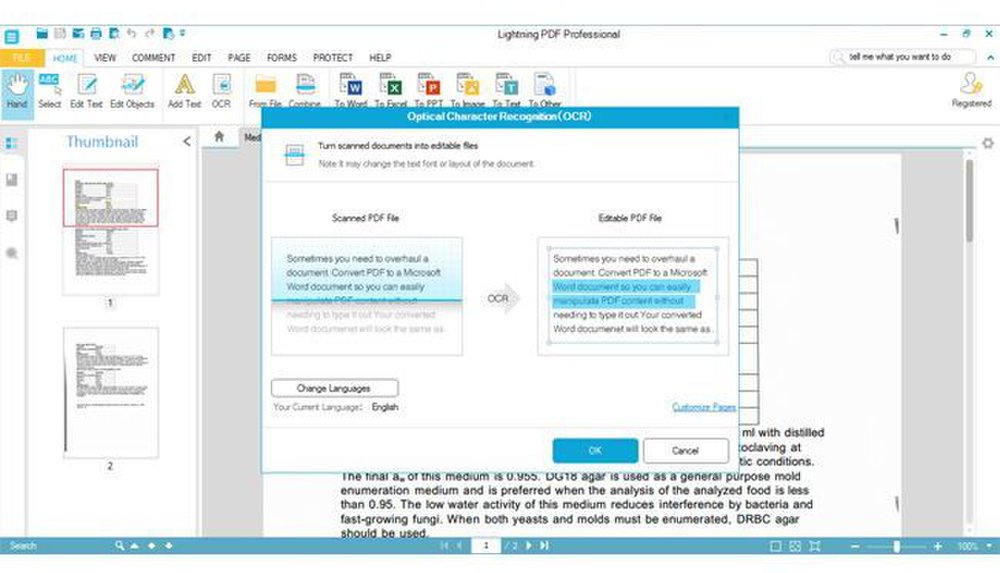The width and height of the screenshot is (1000, 573).
Task: Open the zoom percentage dropdown
Action: coord(989,546)
